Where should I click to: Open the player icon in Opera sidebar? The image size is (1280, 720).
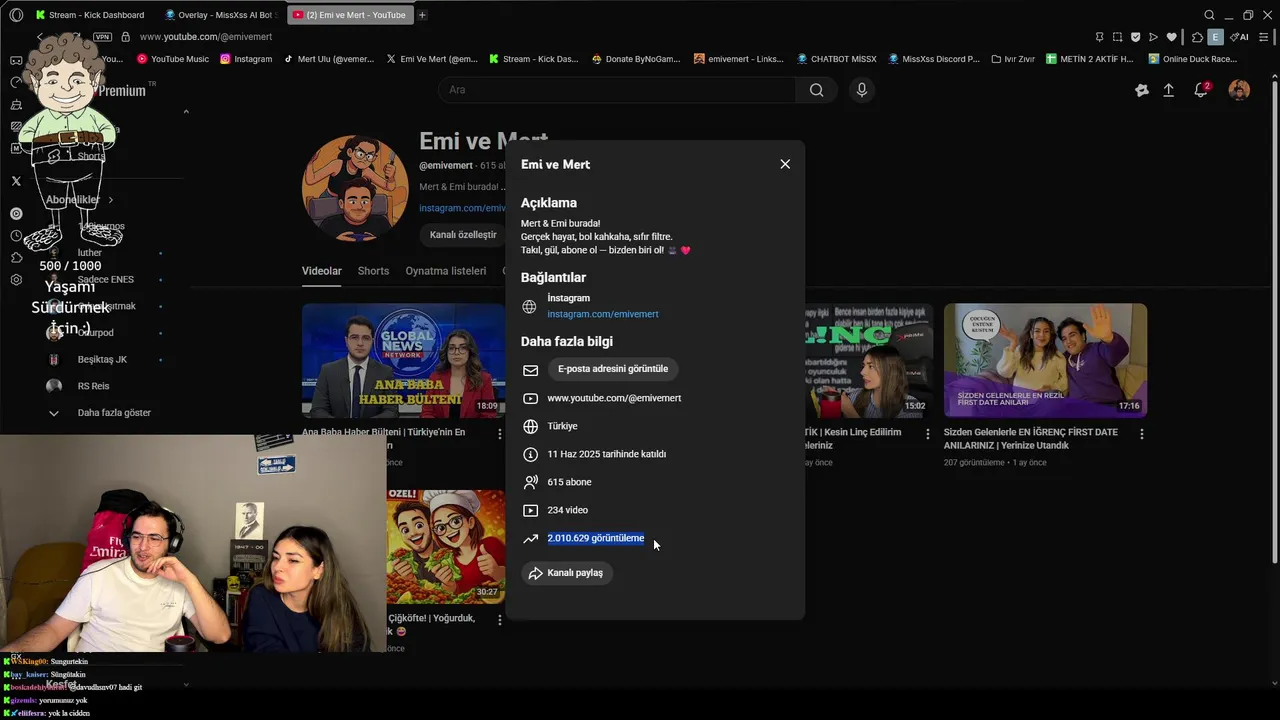(16, 213)
